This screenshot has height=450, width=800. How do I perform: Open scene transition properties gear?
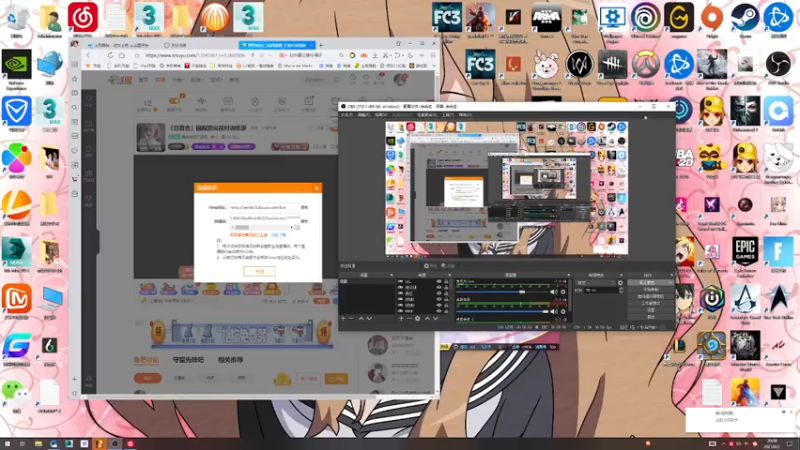620,283
